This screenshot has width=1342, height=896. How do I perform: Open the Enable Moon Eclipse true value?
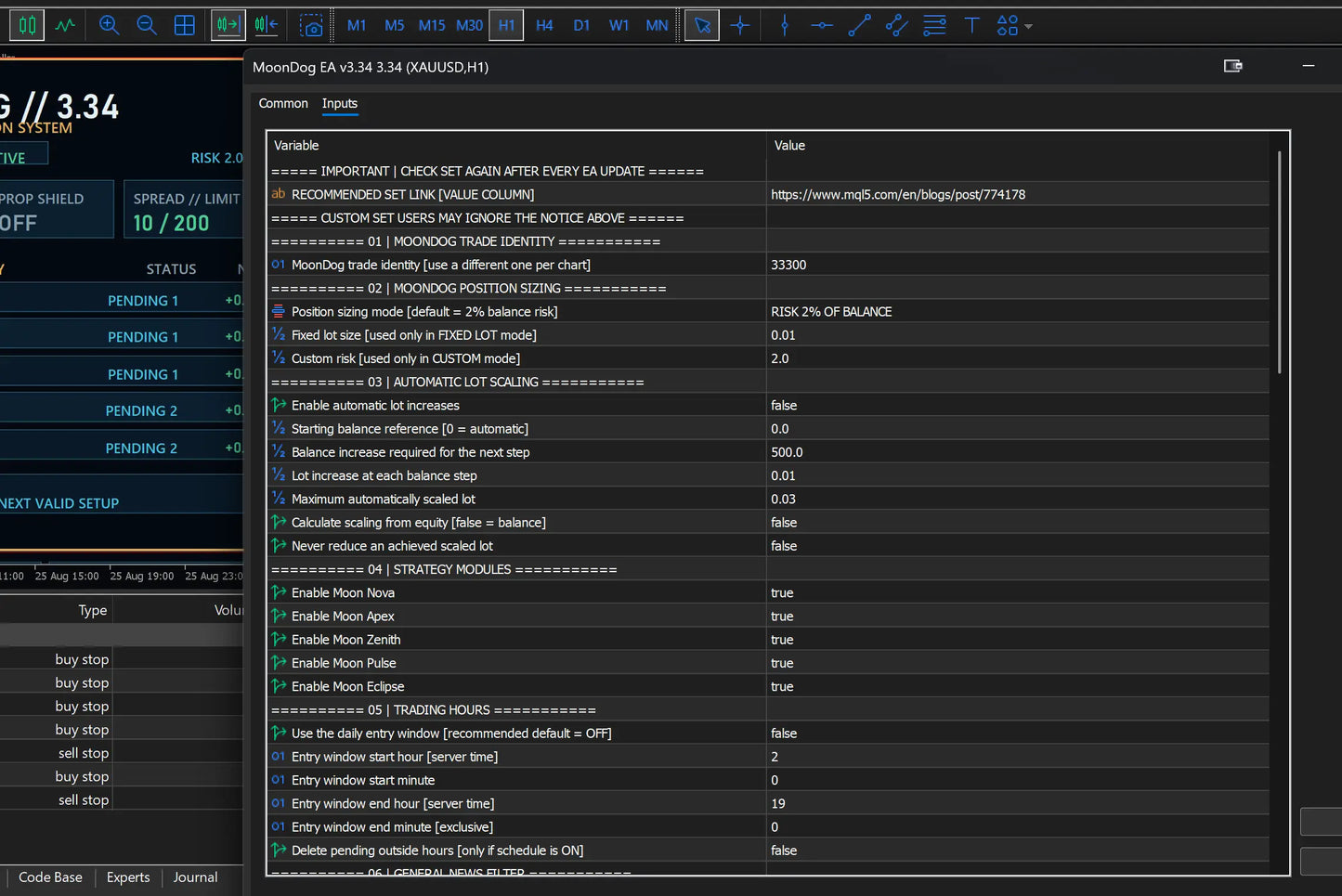1018,686
